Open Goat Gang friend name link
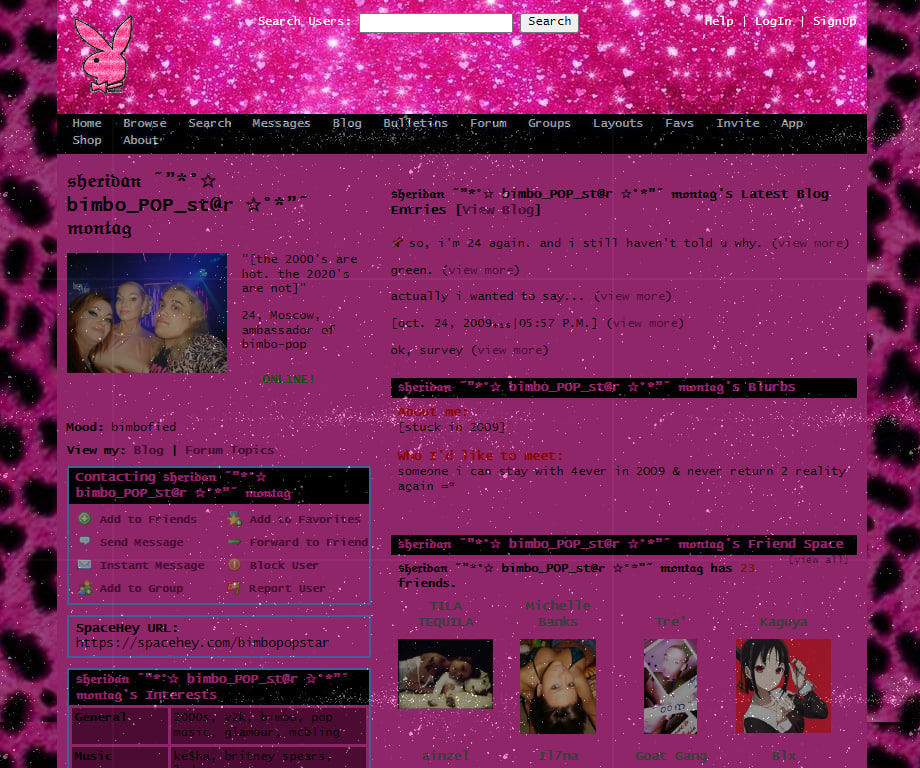Screen dimensions: 920x768 click(671, 756)
